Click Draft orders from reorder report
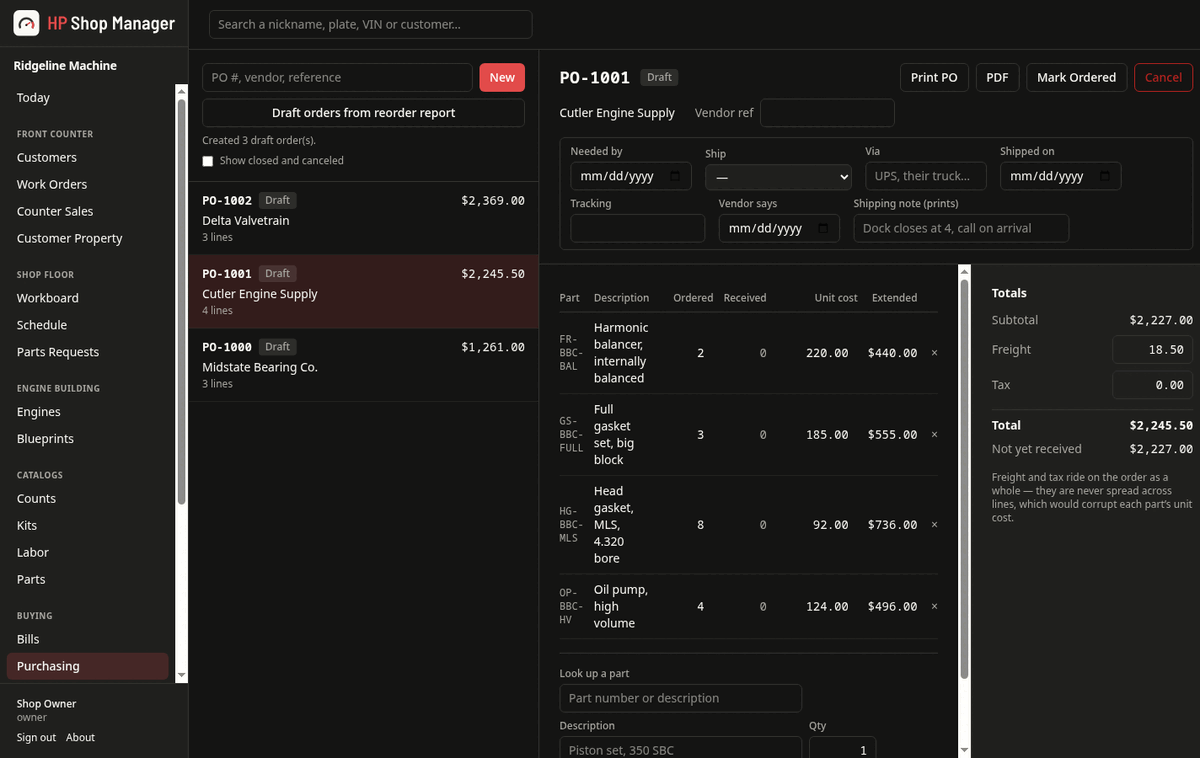Viewport: 1200px width, 758px height. click(363, 113)
